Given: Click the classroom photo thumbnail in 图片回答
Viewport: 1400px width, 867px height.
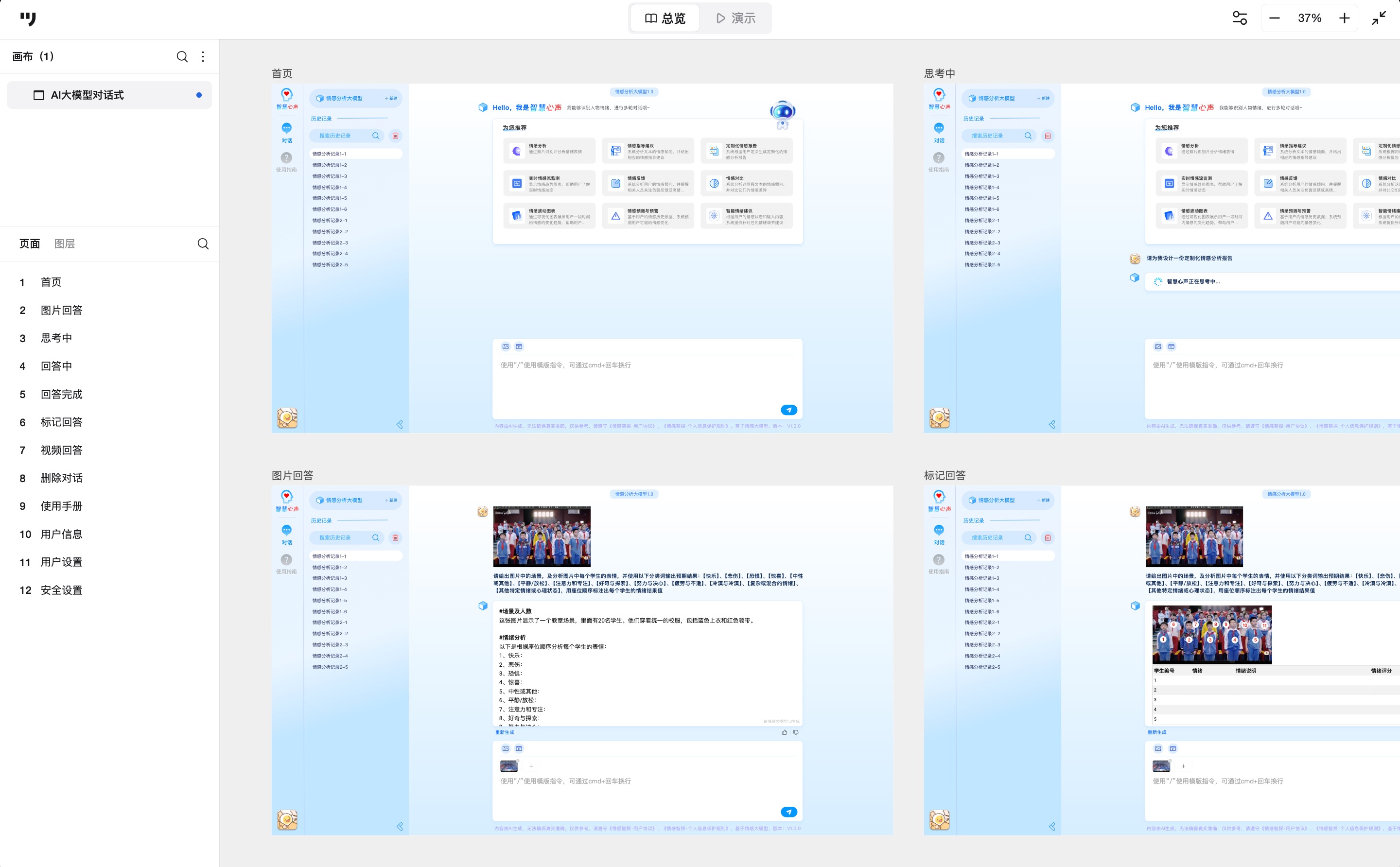Looking at the screenshot, I should click(542, 537).
